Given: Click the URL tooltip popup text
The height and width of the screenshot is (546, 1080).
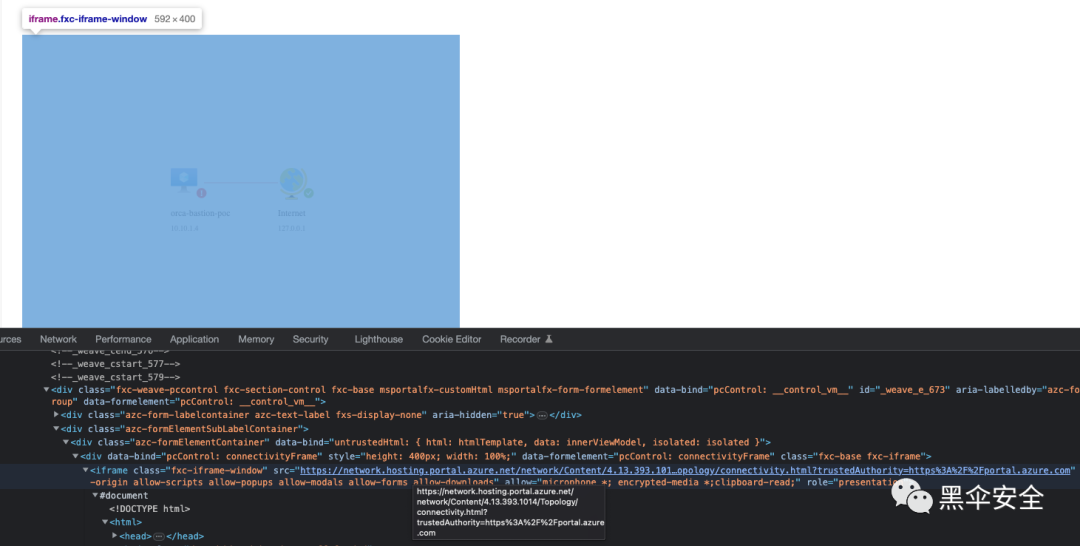Looking at the screenshot, I should [509, 512].
